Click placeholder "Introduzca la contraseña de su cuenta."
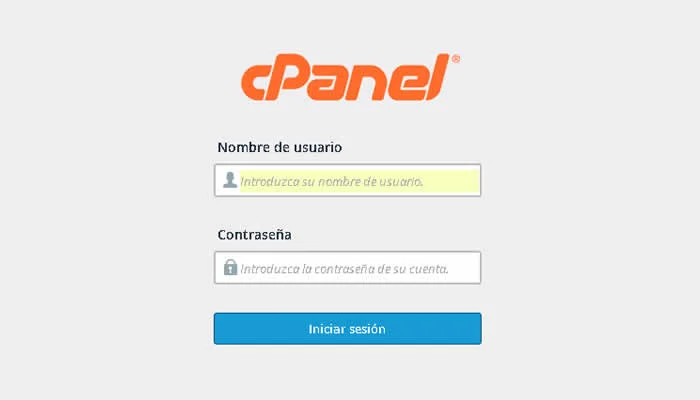700x400 pixels. point(344,269)
